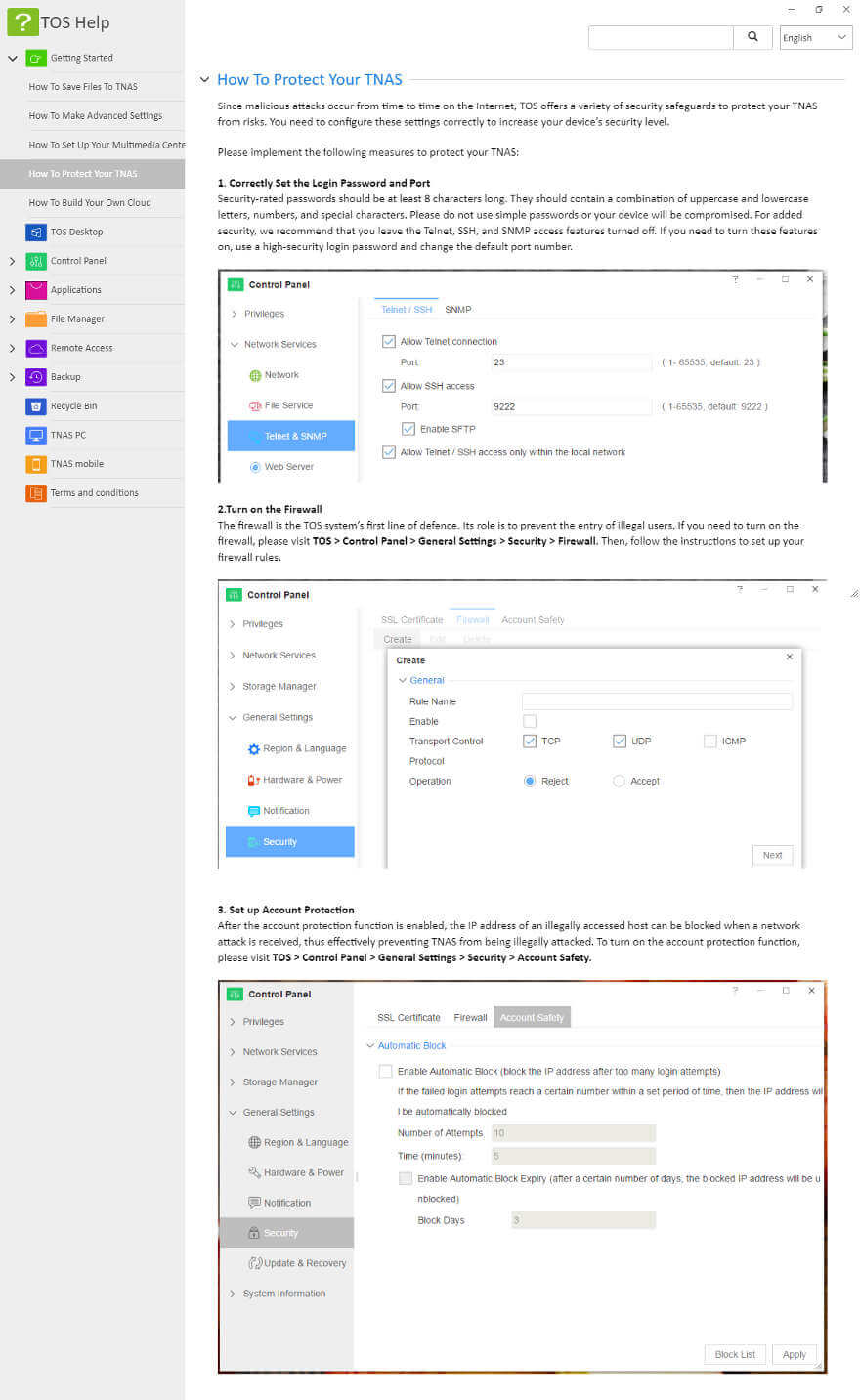Select the pink Applications icon
The image size is (860, 1400).
[36, 290]
